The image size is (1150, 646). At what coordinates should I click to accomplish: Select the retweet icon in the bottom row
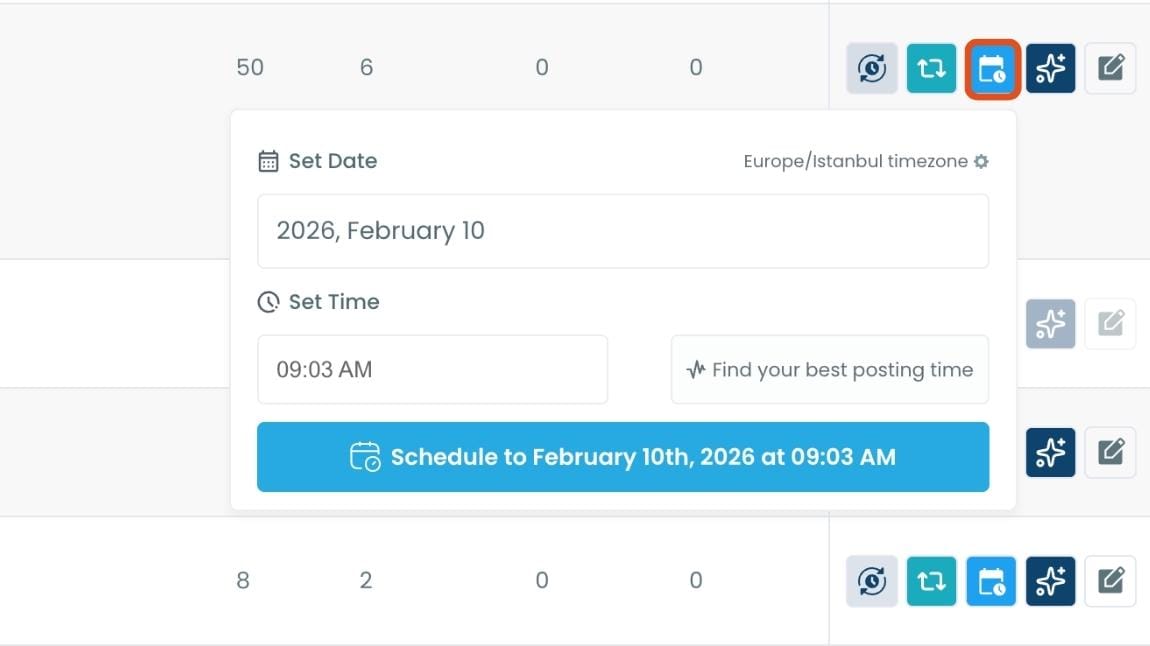[x=931, y=581]
